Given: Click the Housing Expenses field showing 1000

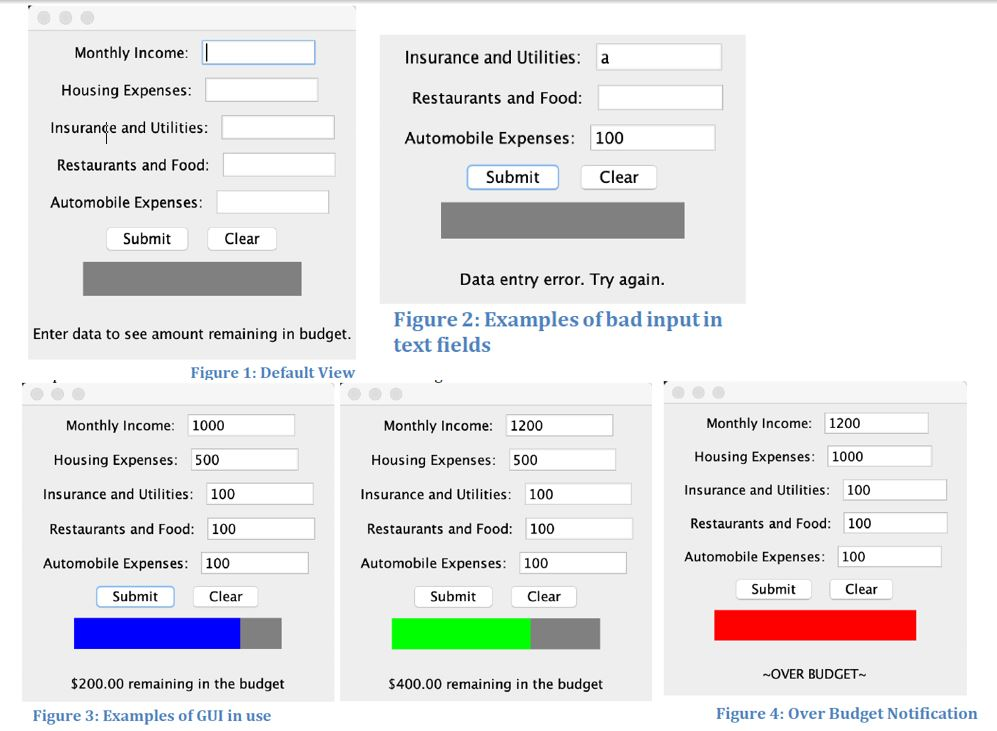Looking at the screenshot, I should tap(879, 456).
